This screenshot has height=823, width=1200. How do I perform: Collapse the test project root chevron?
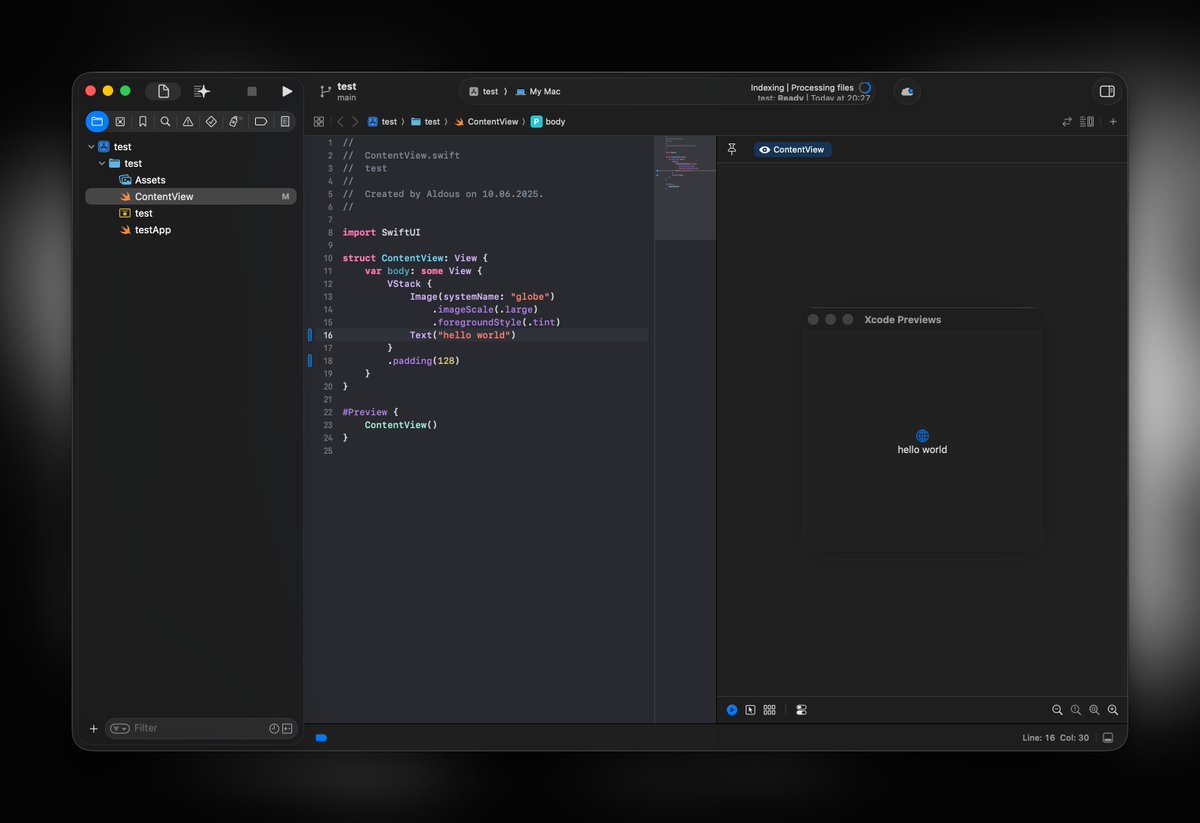point(91,147)
